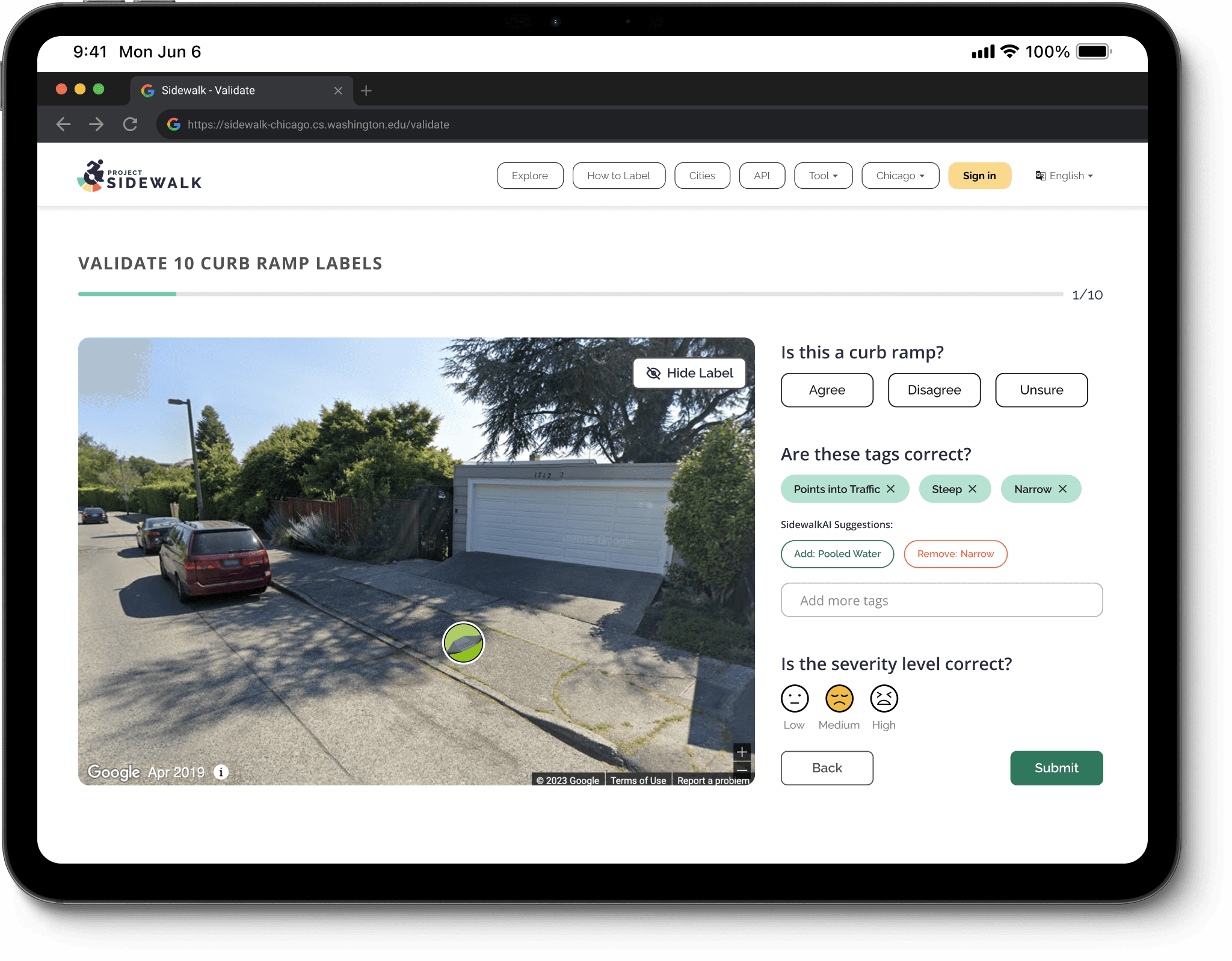Remove the Steep tag via X

tap(973, 489)
